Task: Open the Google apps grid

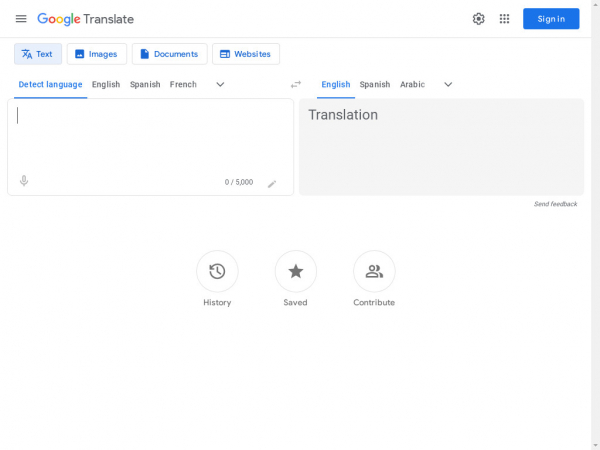Action: 504,19
